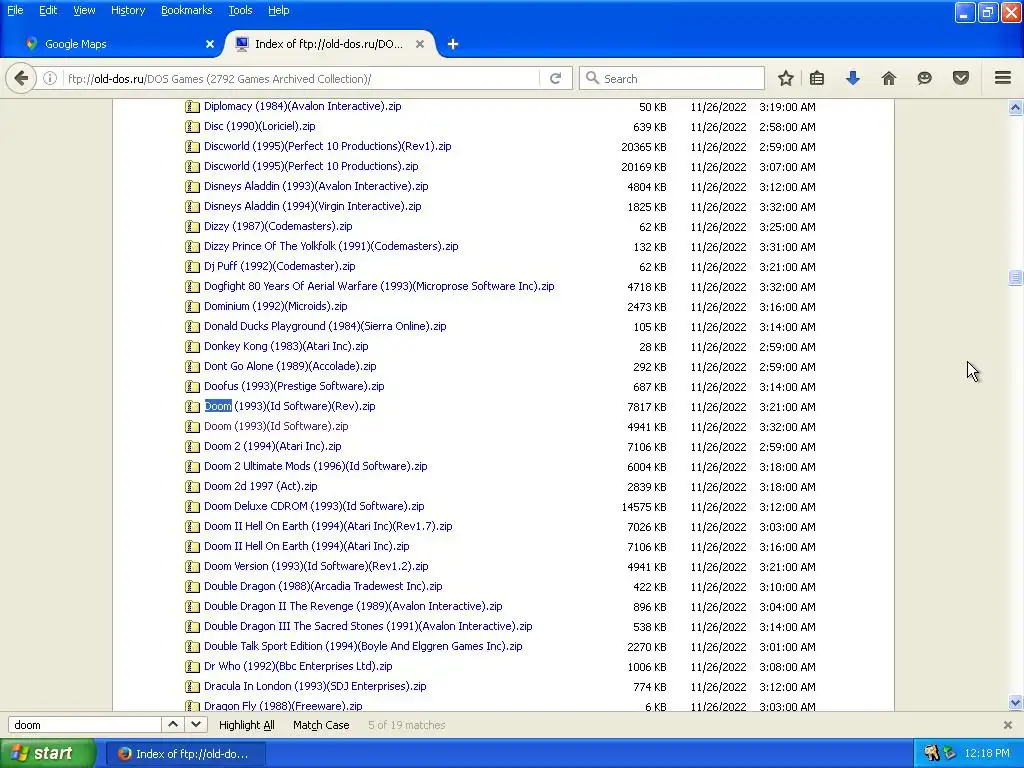This screenshot has width=1024, height=768.
Task: Go to home page via house icon
Action: tap(889, 78)
